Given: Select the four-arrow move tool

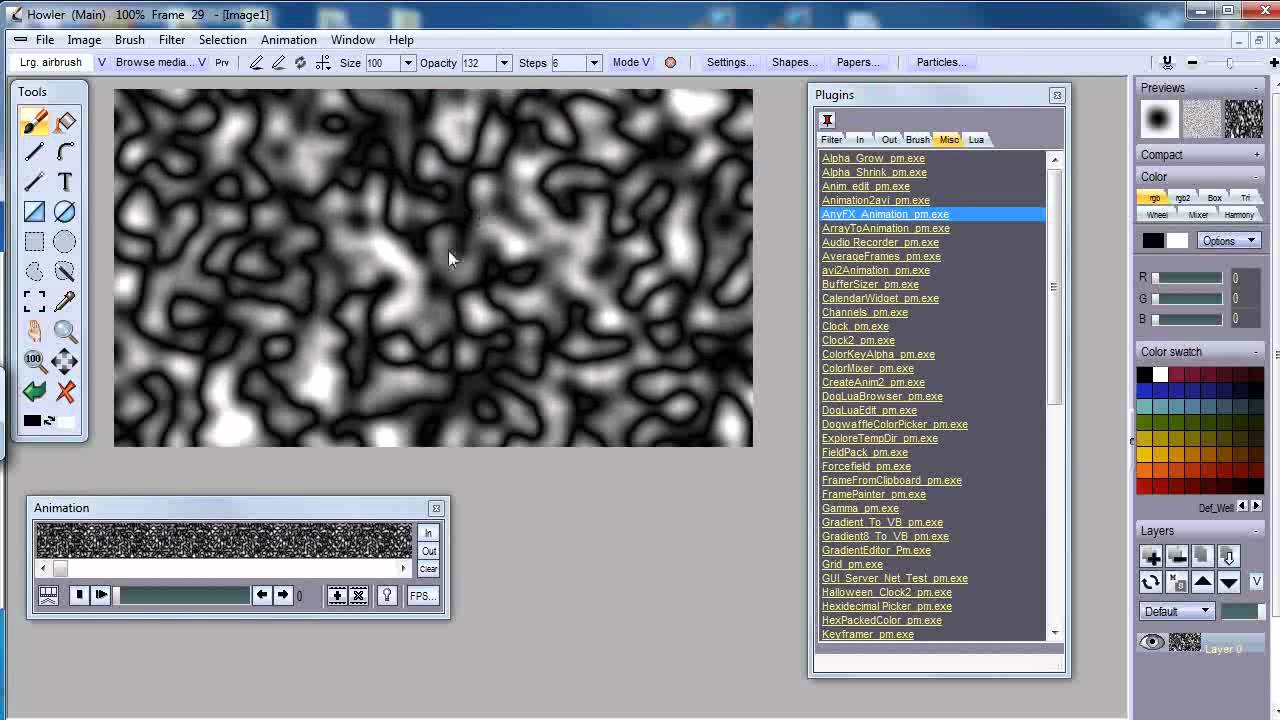Looking at the screenshot, I should (65, 361).
